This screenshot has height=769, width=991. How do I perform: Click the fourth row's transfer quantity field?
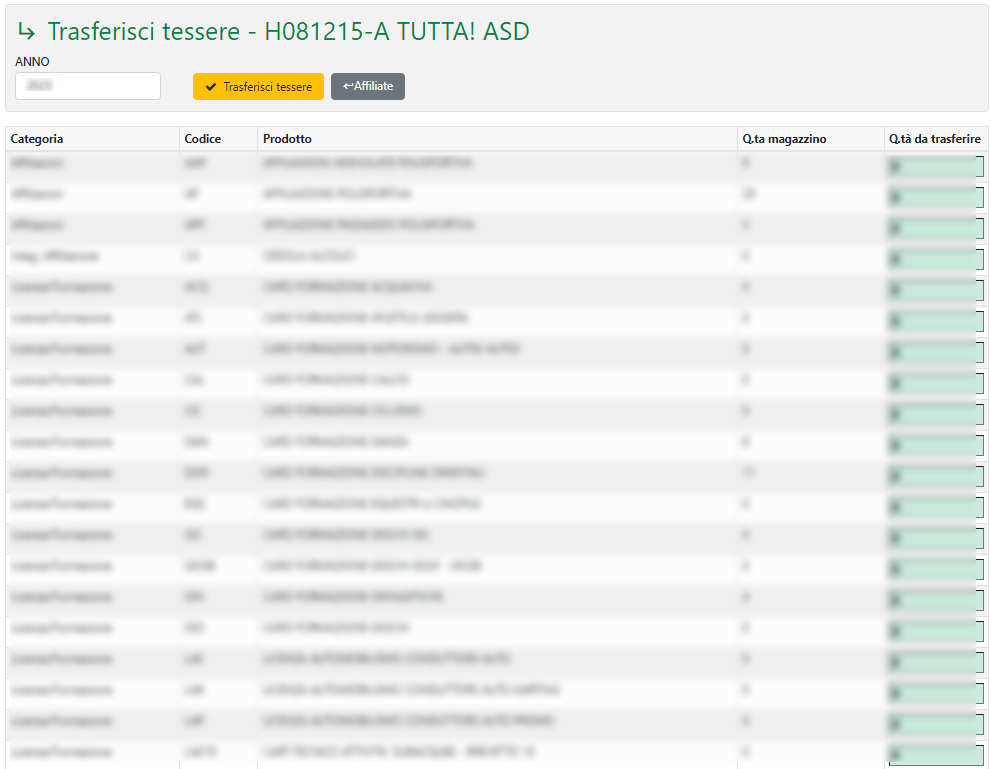point(935,259)
